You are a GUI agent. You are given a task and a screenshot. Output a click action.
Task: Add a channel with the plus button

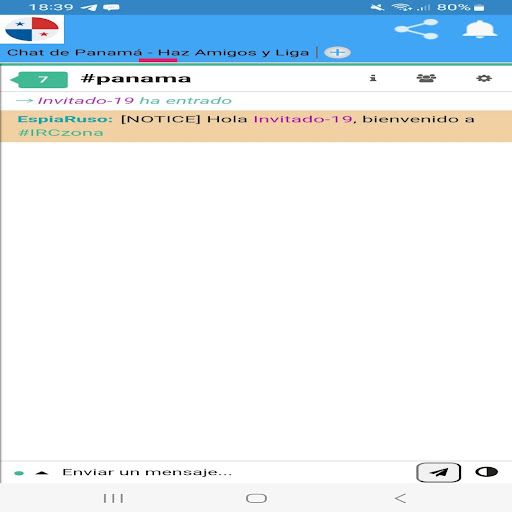pyautogui.click(x=337, y=52)
